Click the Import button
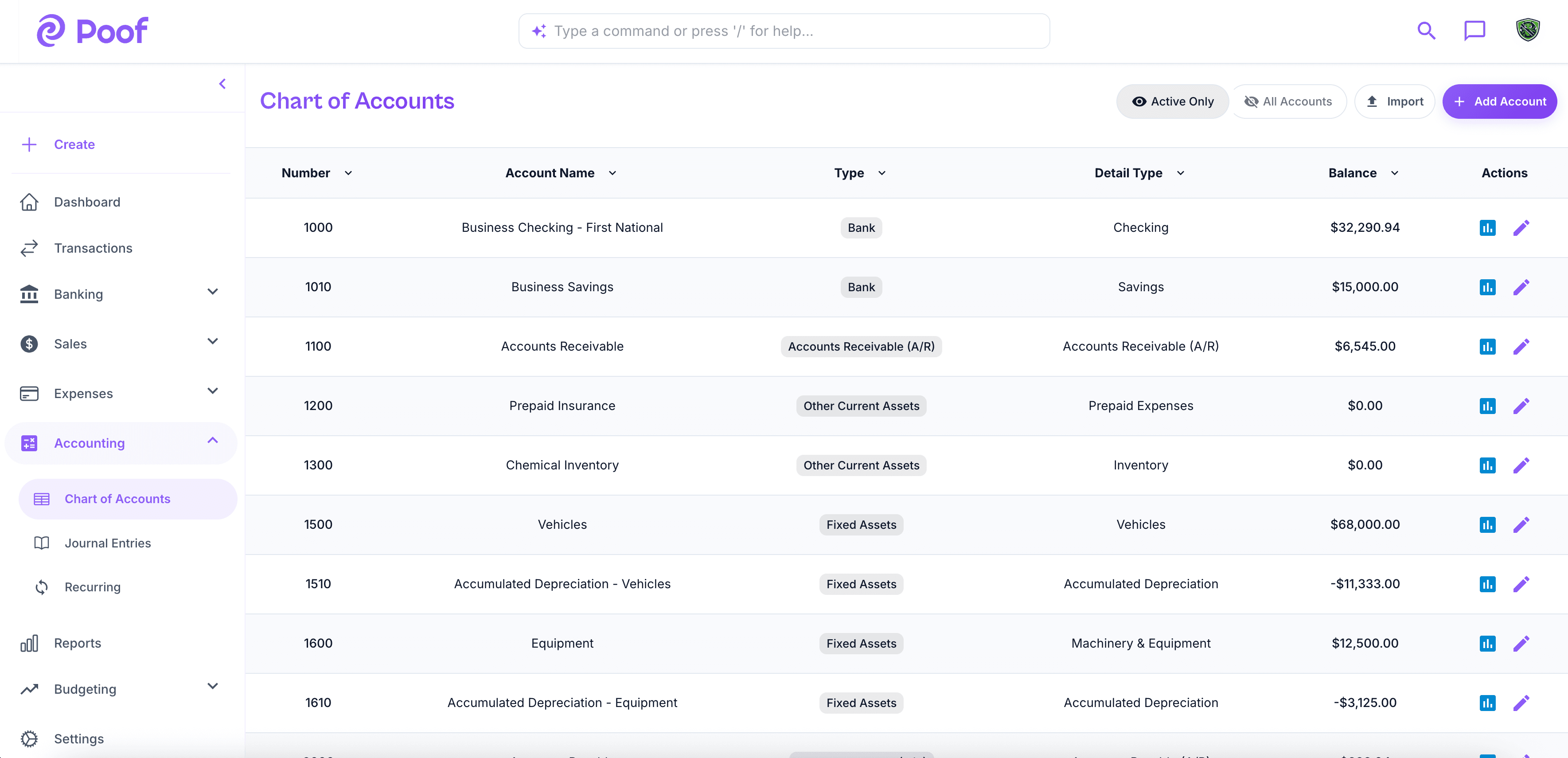The height and width of the screenshot is (758, 1568). (1395, 101)
